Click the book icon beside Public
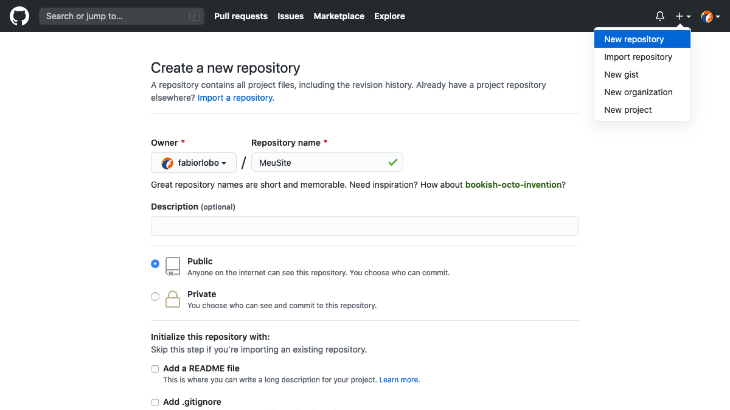 pyautogui.click(x=173, y=266)
